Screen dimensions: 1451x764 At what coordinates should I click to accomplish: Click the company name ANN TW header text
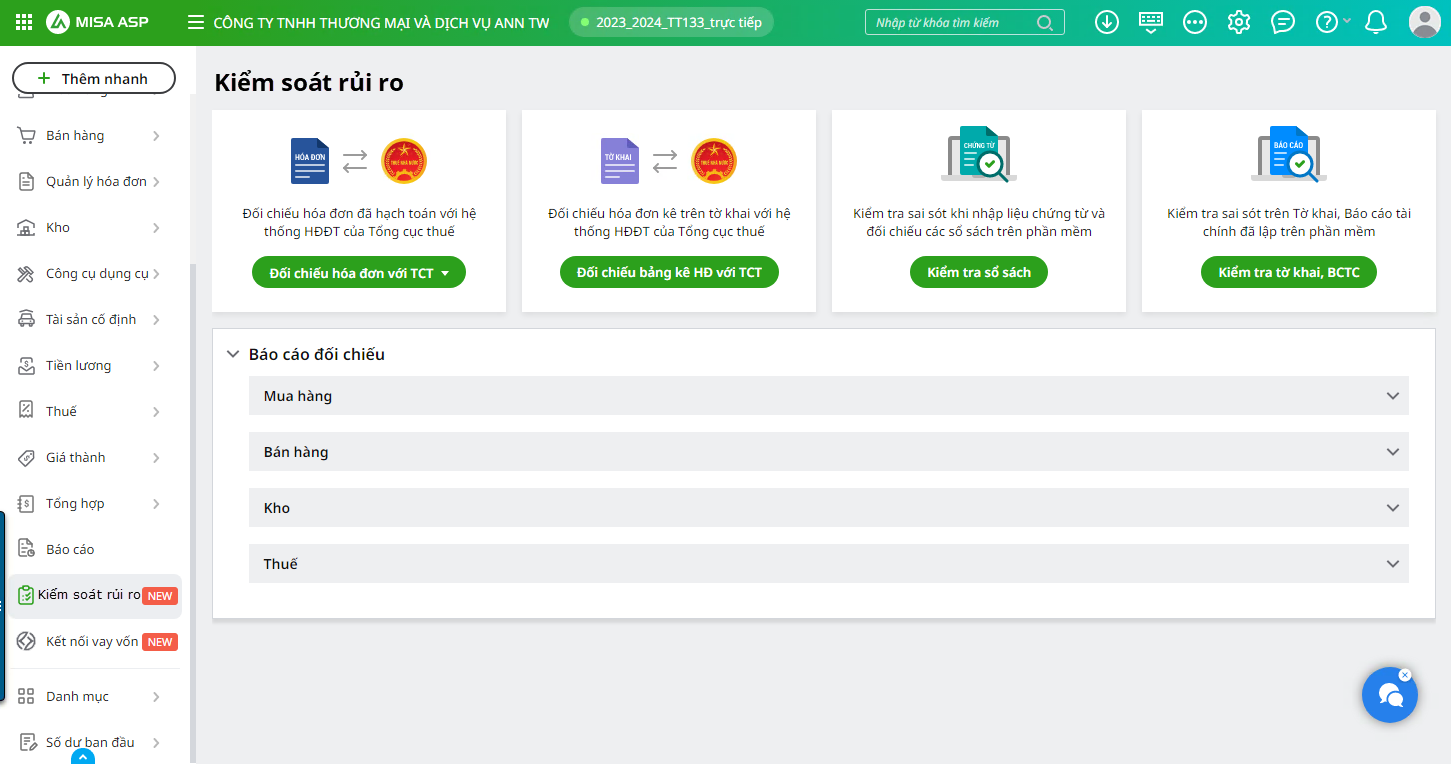click(382, 23)
